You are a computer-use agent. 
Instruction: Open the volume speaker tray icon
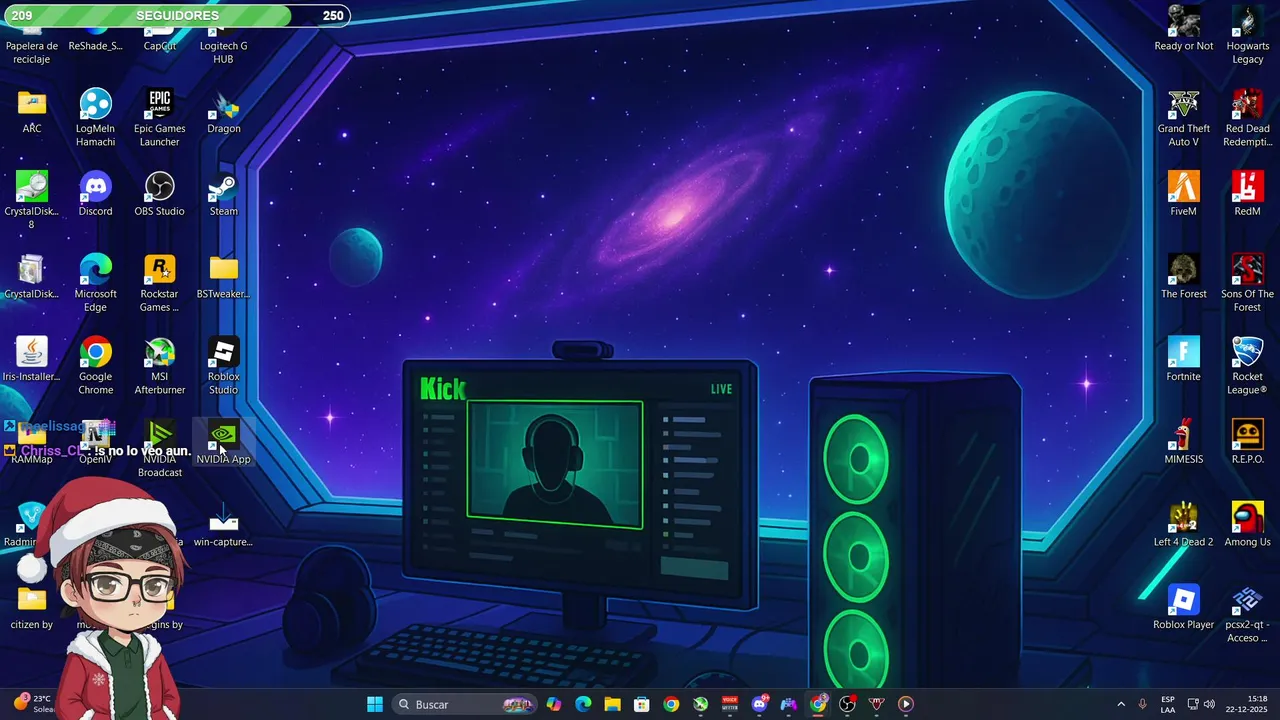[x=1209, y=704]
